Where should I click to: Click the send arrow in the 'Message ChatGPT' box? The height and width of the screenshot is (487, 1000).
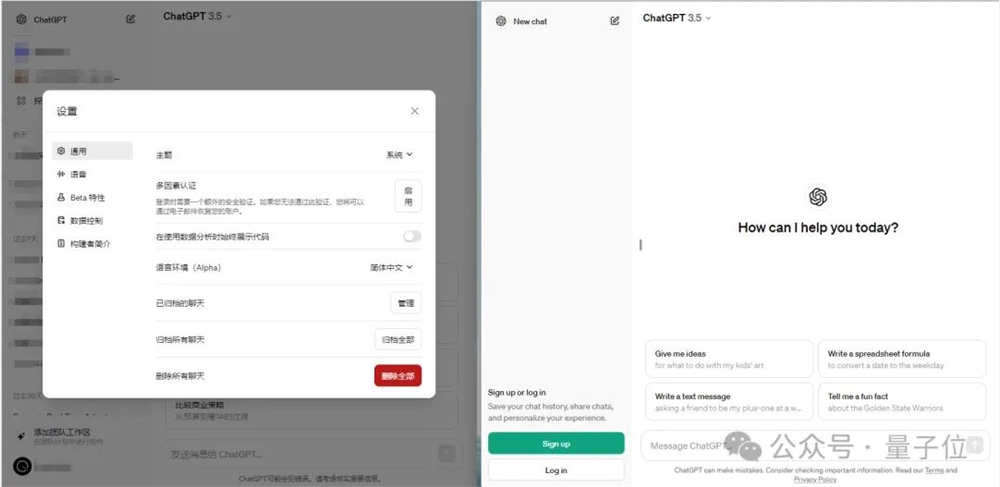[975, 445]
